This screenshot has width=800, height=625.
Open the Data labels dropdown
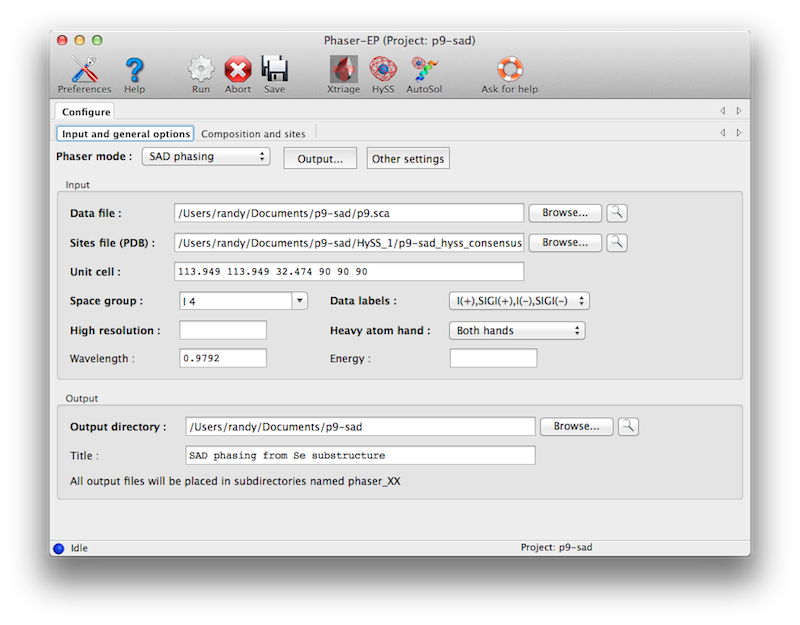pos(518,301)
